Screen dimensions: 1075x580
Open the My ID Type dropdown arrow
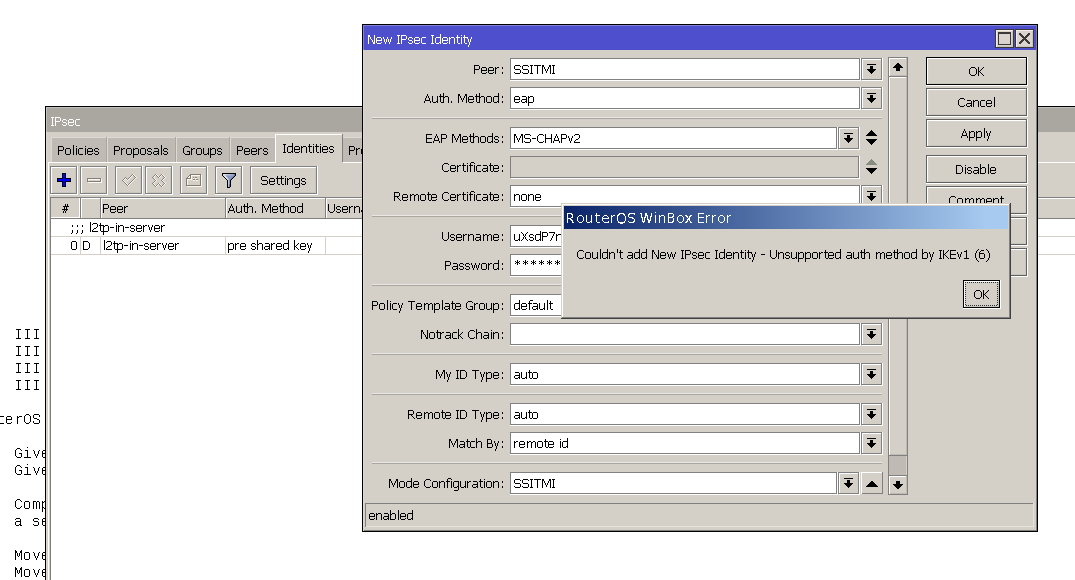pyautogui.click(x=871, y=374)
